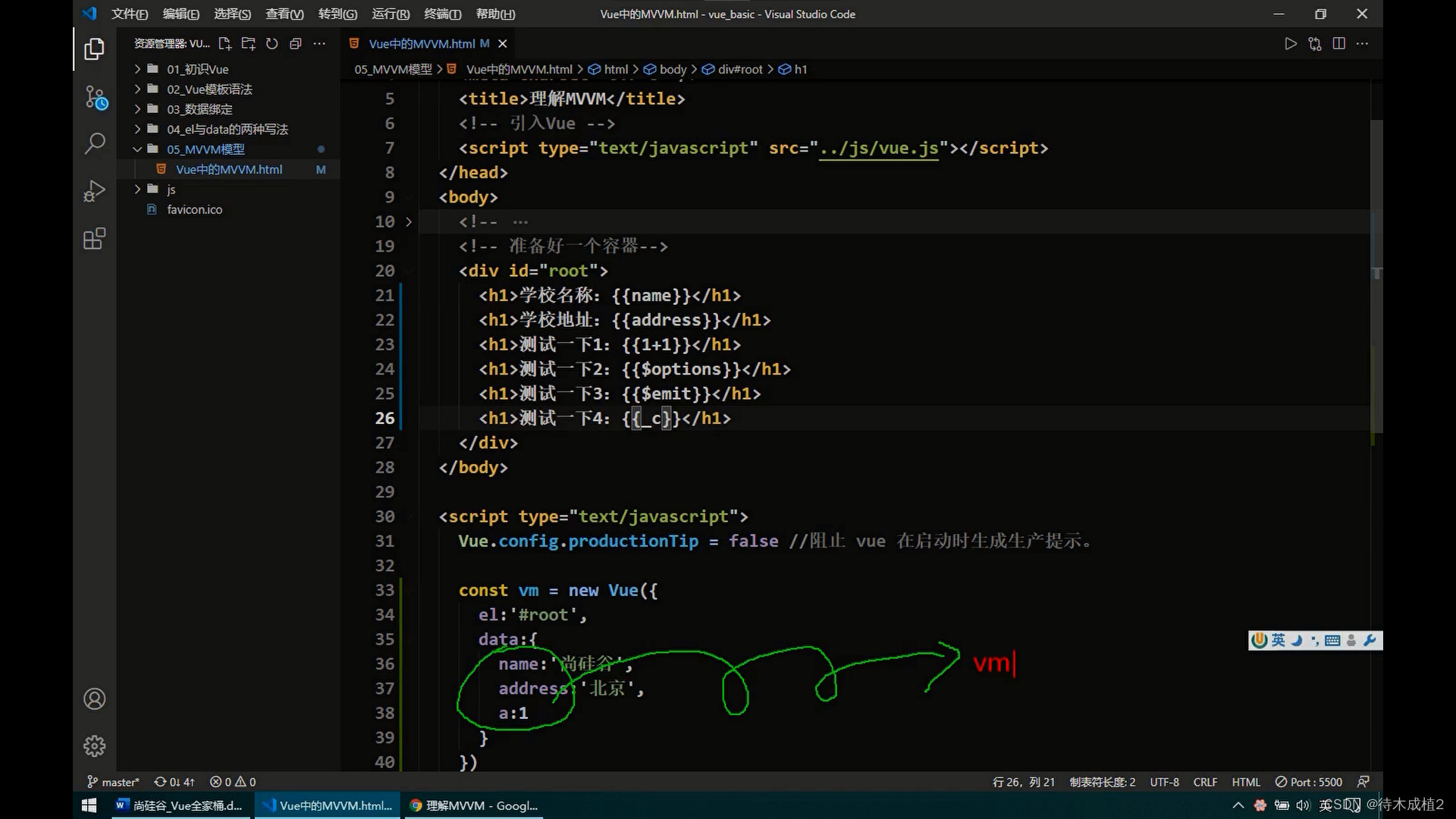The image size is (1456, 819).
Task: Close the Vue中的MVVM.html tab
Action: pyautogui.click(x=502, y=44)
